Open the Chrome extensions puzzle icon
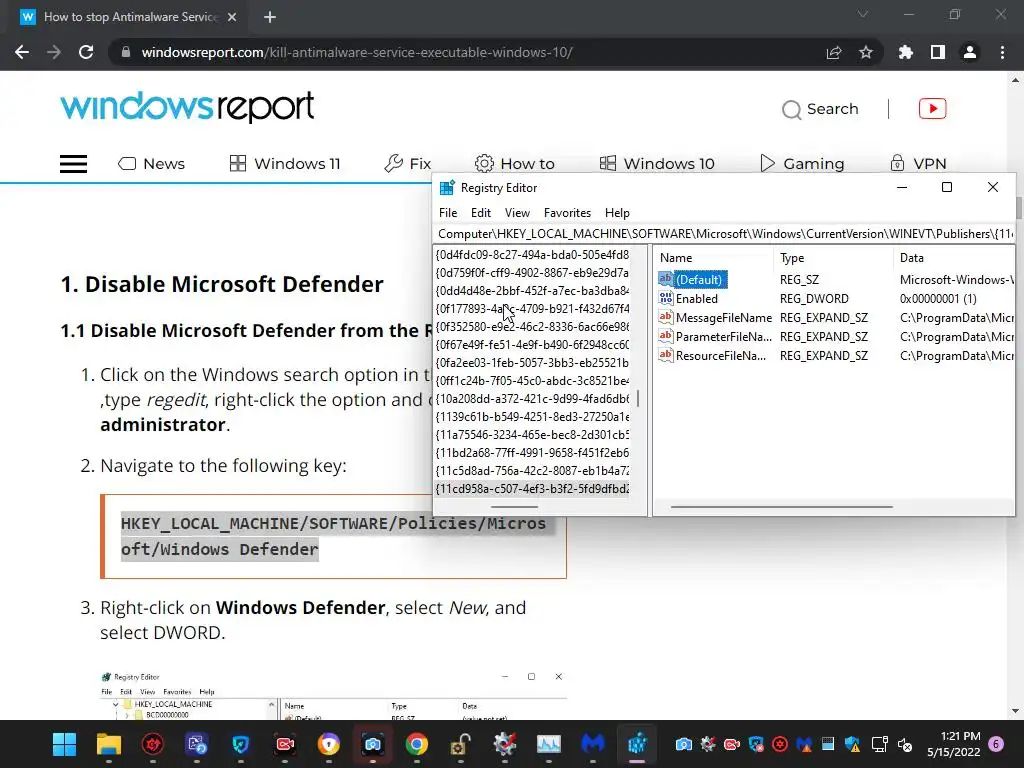 click(x=905, y=52)
